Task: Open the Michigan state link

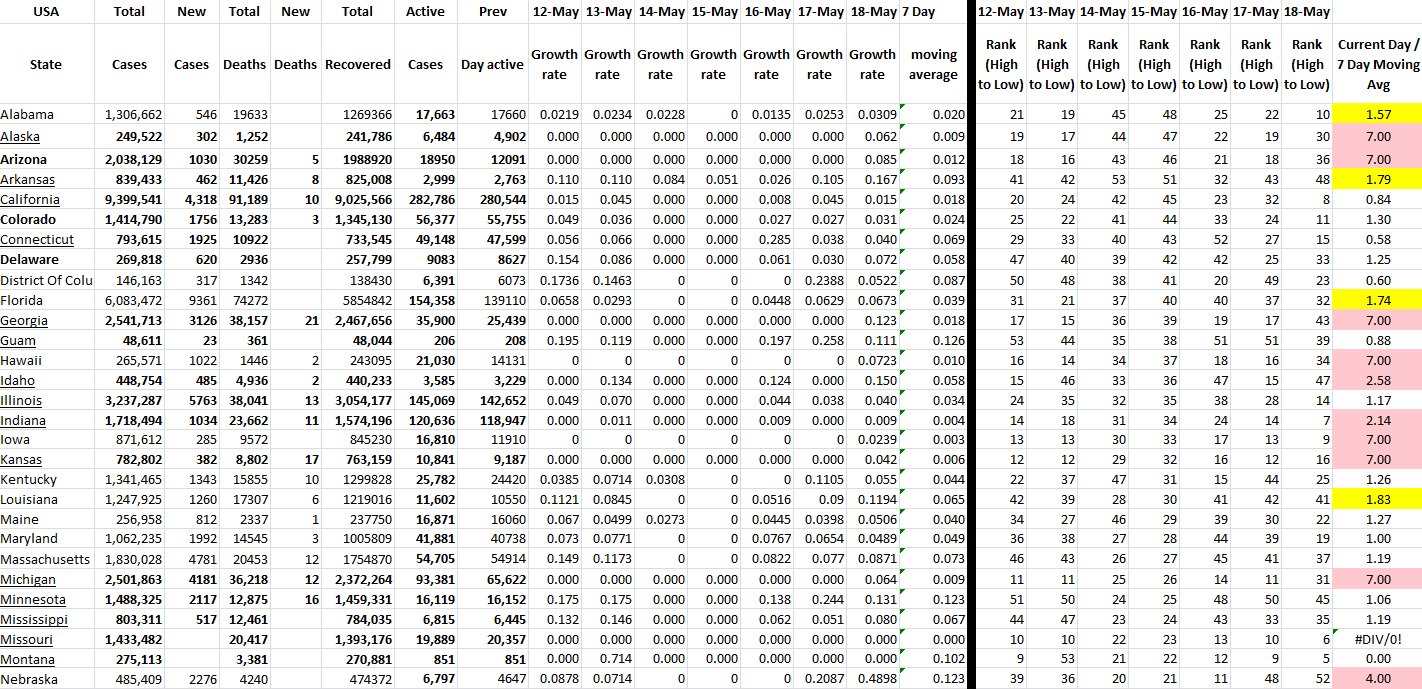Action: coord(28,580)
